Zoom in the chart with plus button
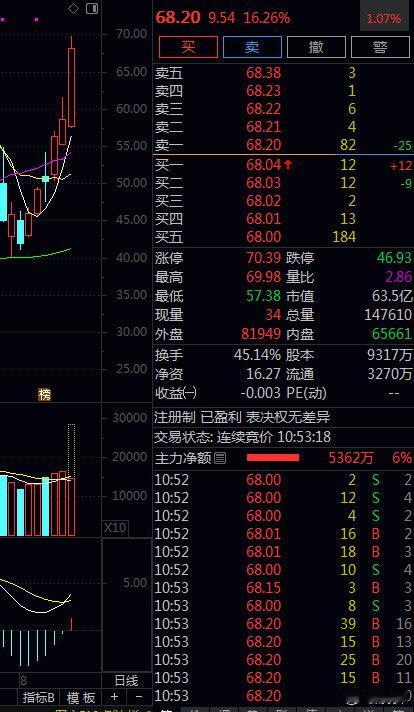 click(x=114, y=697)
